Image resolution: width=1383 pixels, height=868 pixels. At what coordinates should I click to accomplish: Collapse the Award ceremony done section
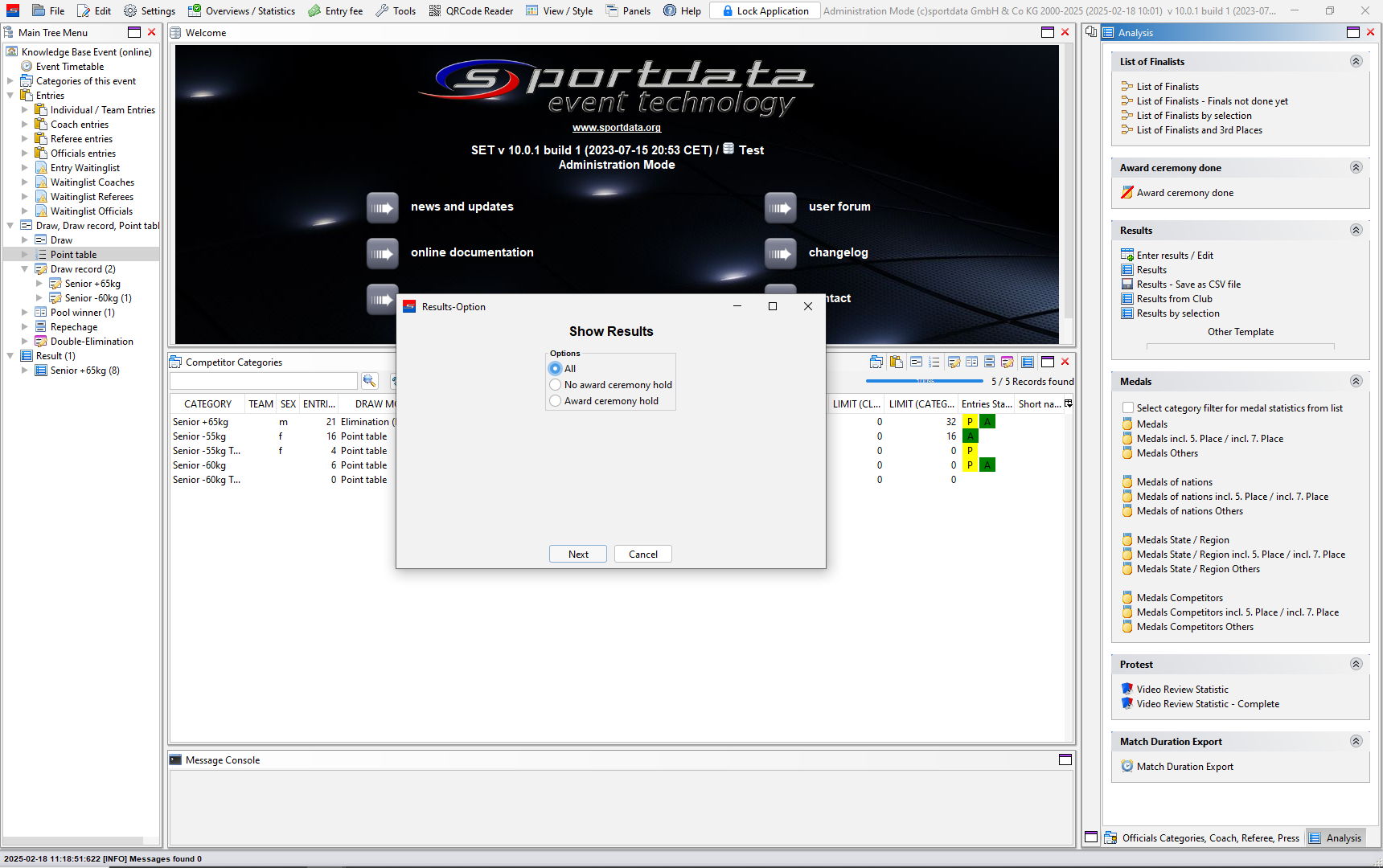(x=1356, y=167)
